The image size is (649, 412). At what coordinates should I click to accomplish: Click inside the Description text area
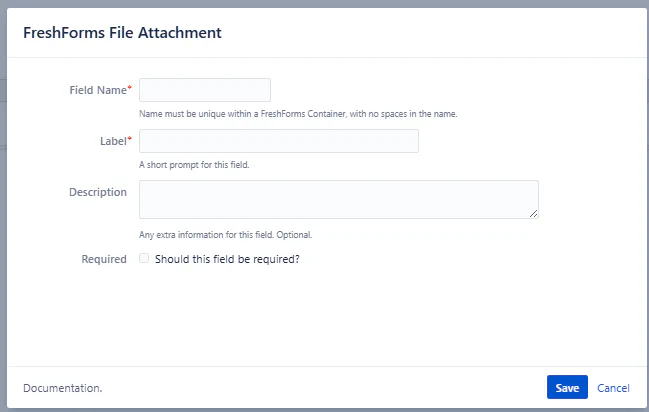(338, 199)
